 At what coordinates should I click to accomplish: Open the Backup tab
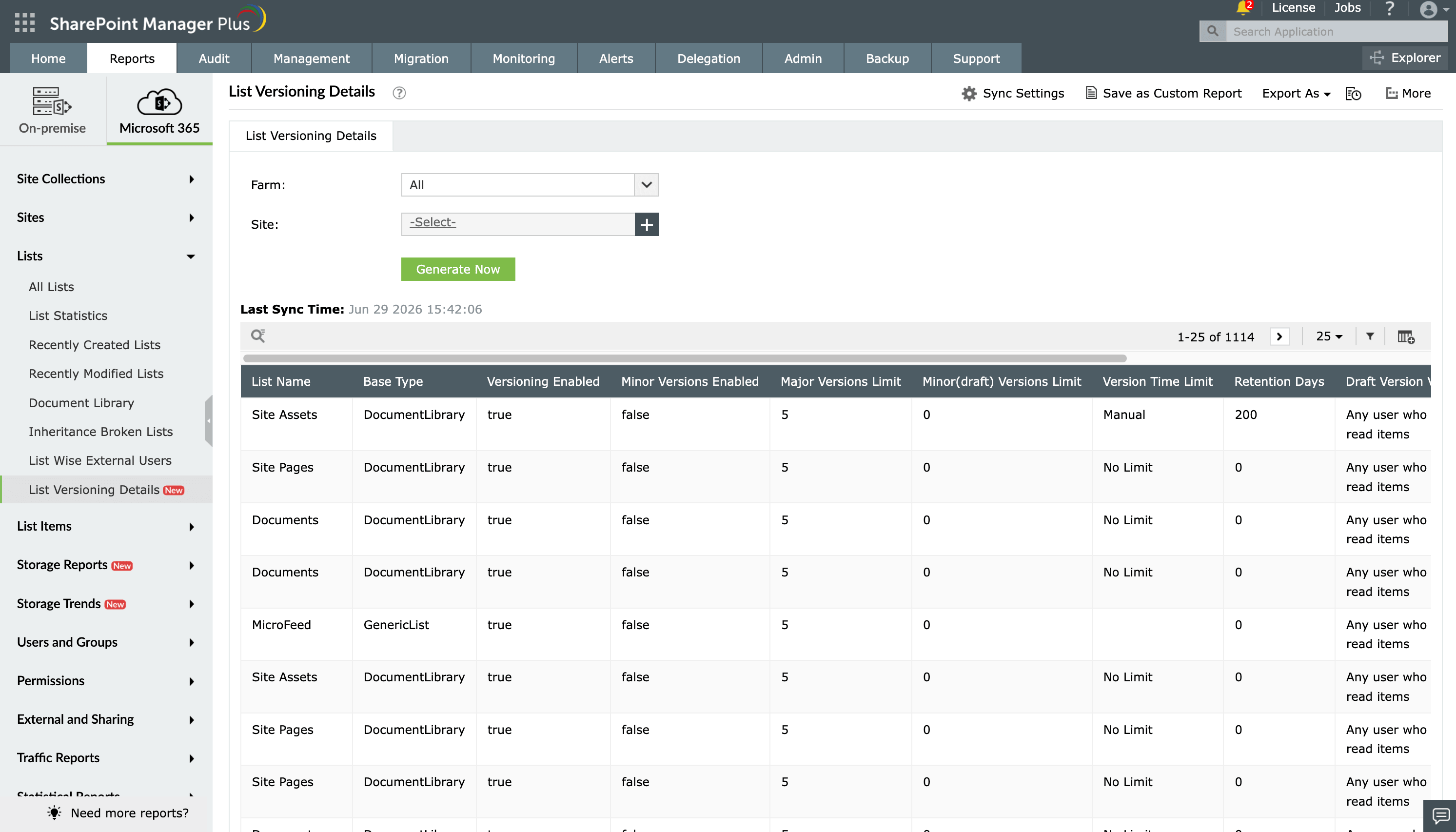pos(887,59)
